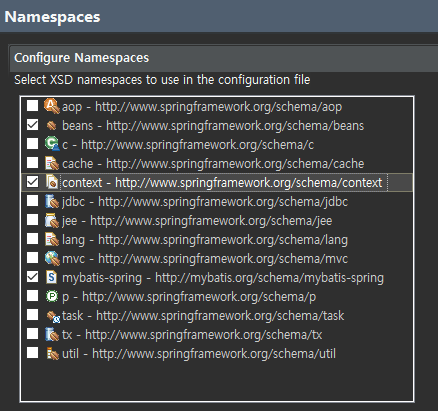Click the jdbc namespace icon
Screen dimensions: 438x411
click(52, 201)
